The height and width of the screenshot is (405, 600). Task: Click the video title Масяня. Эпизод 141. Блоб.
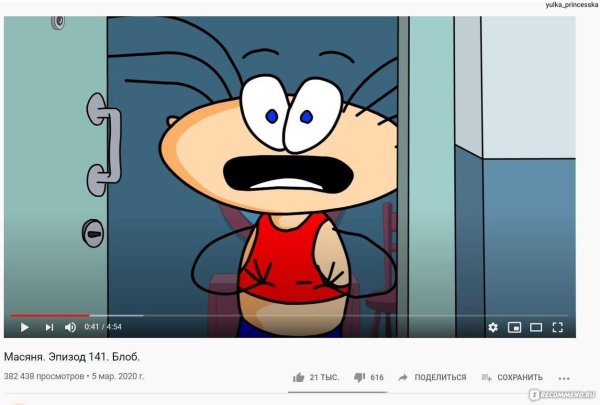pos(72,357)
